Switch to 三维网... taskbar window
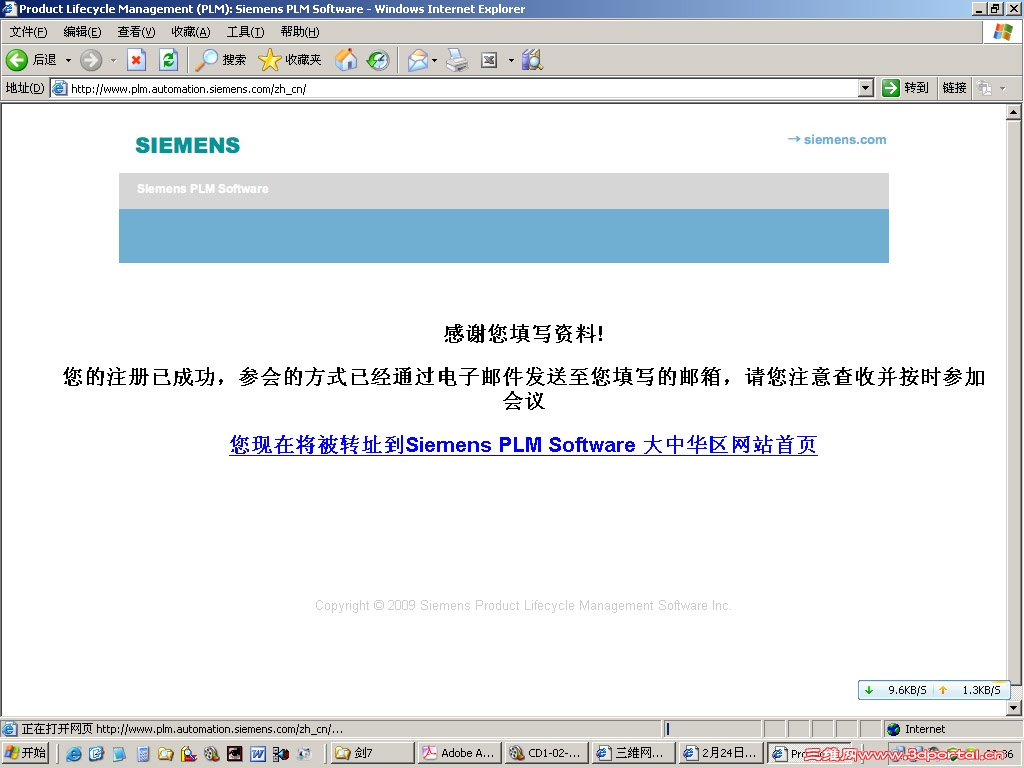 coord(633,753)
